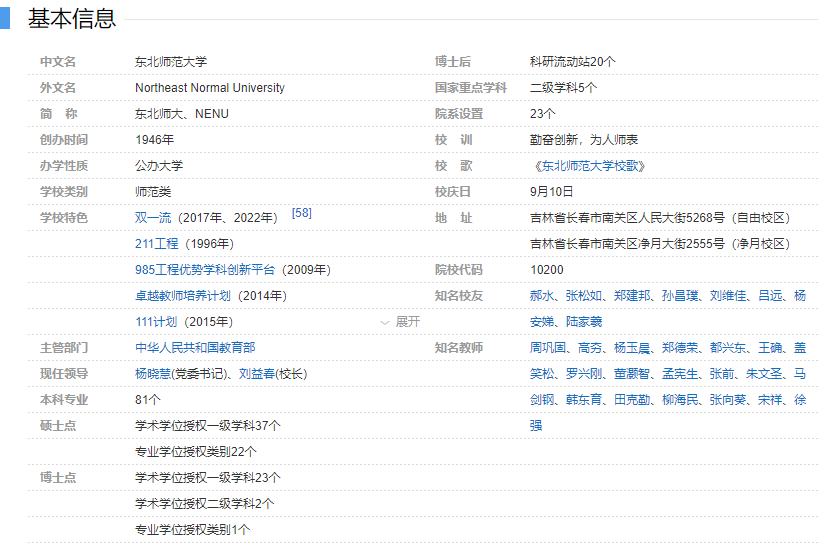Open the 111计划 link

[156, 322]
